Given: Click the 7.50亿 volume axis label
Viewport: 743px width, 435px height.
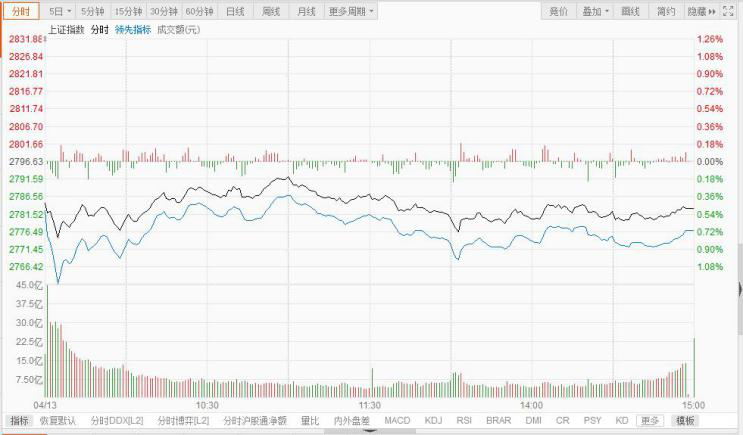Looking at the screenshot, I should tap(29, 380).
